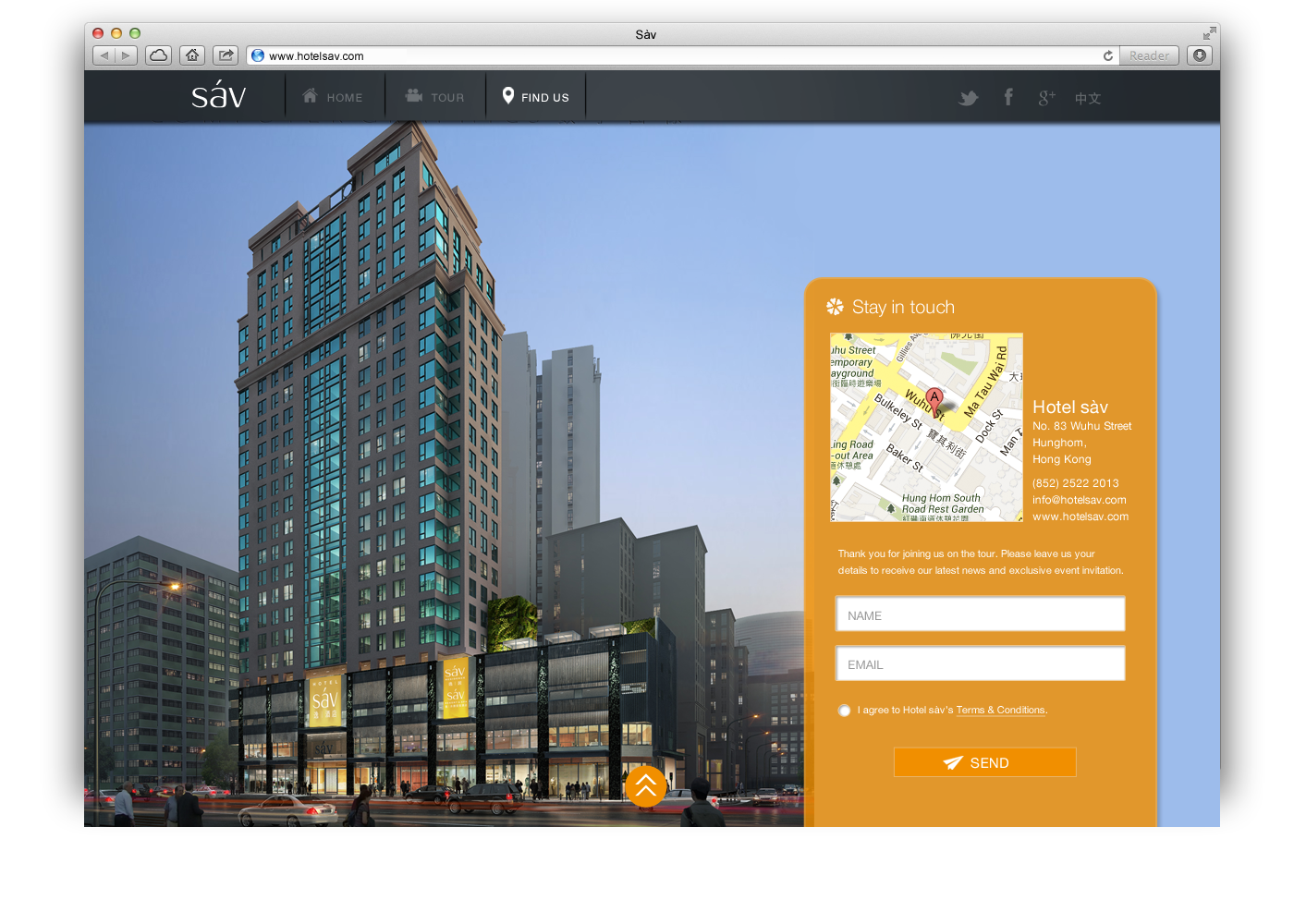Click the NAME input field
This screenshot has width=1294, height=924.
[x=981, y=614]
